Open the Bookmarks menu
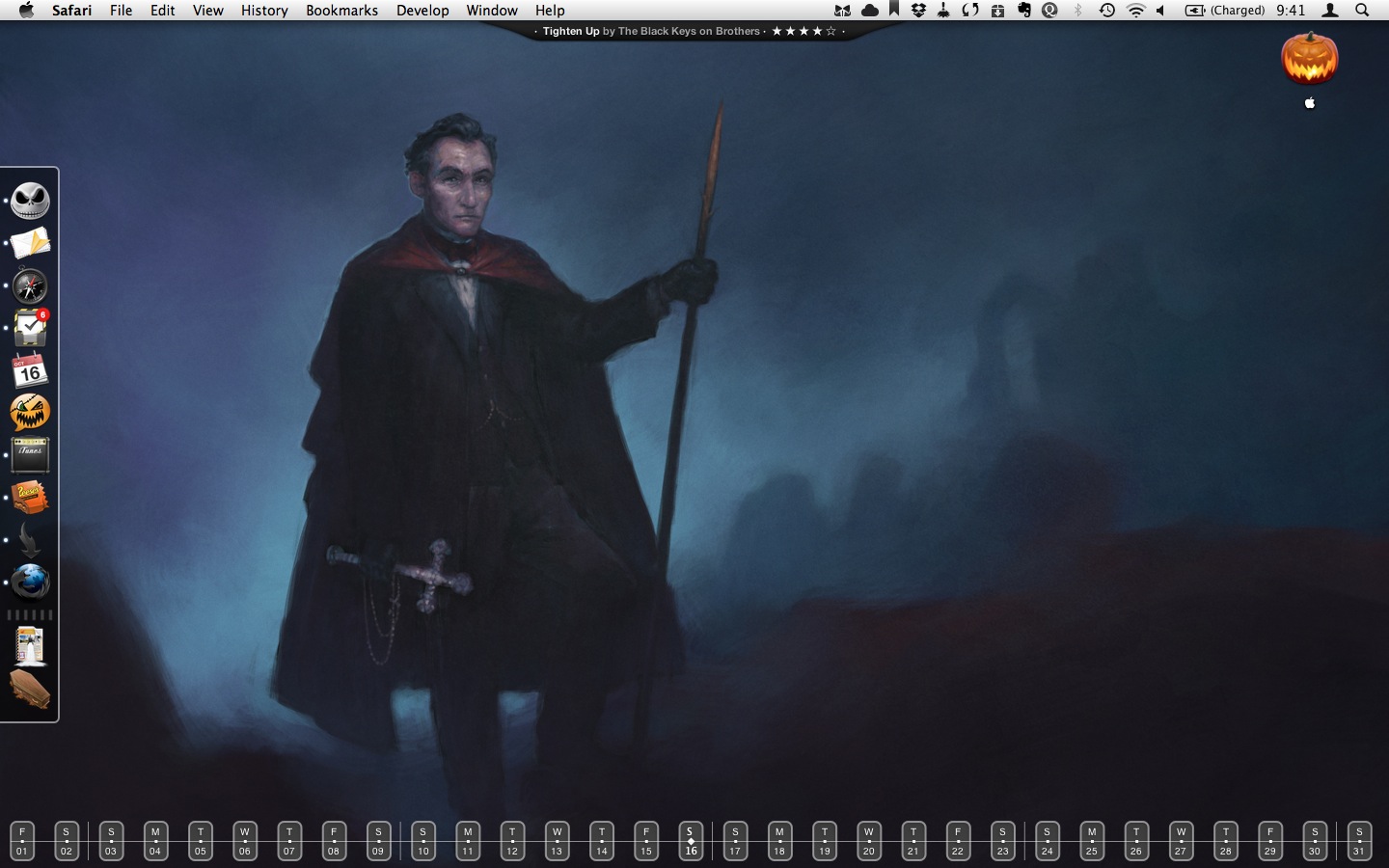1389x868 pixels. 342,11
